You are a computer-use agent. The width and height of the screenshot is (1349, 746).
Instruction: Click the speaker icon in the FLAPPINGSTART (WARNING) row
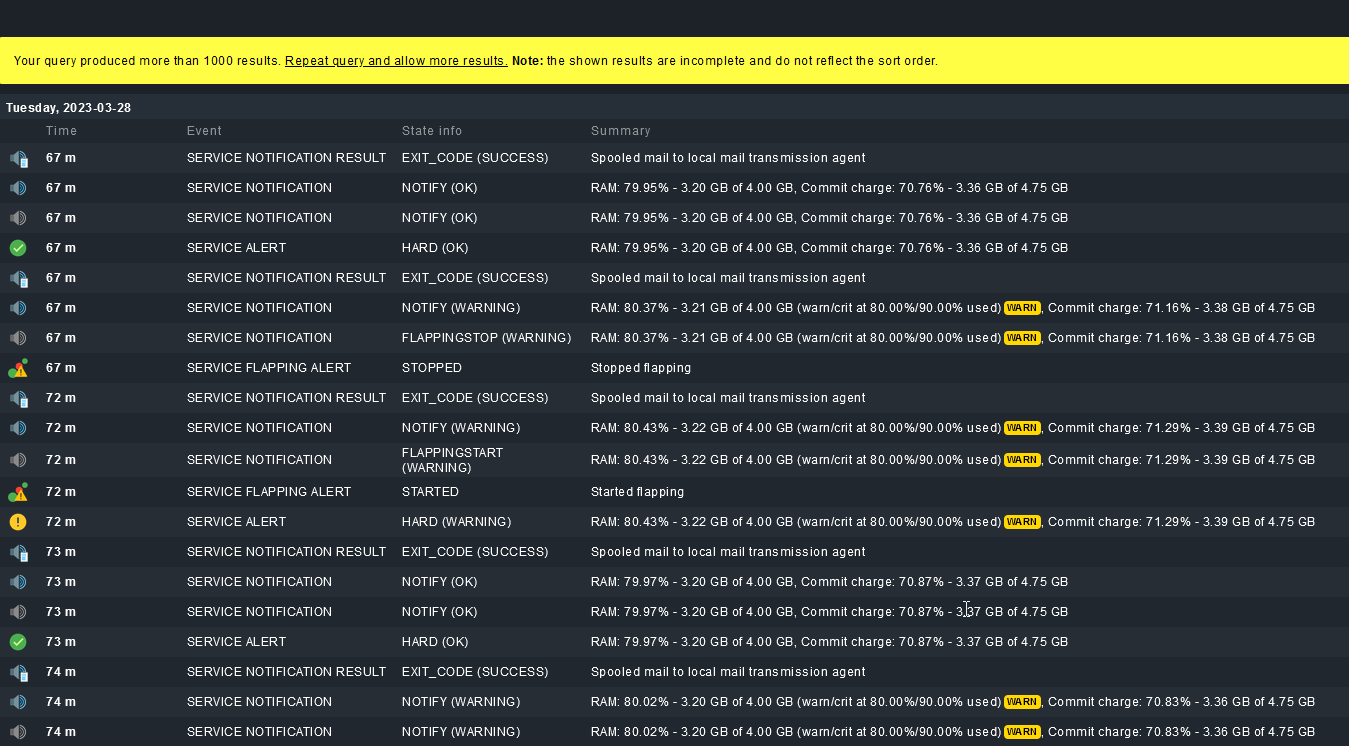coord(18,460)
